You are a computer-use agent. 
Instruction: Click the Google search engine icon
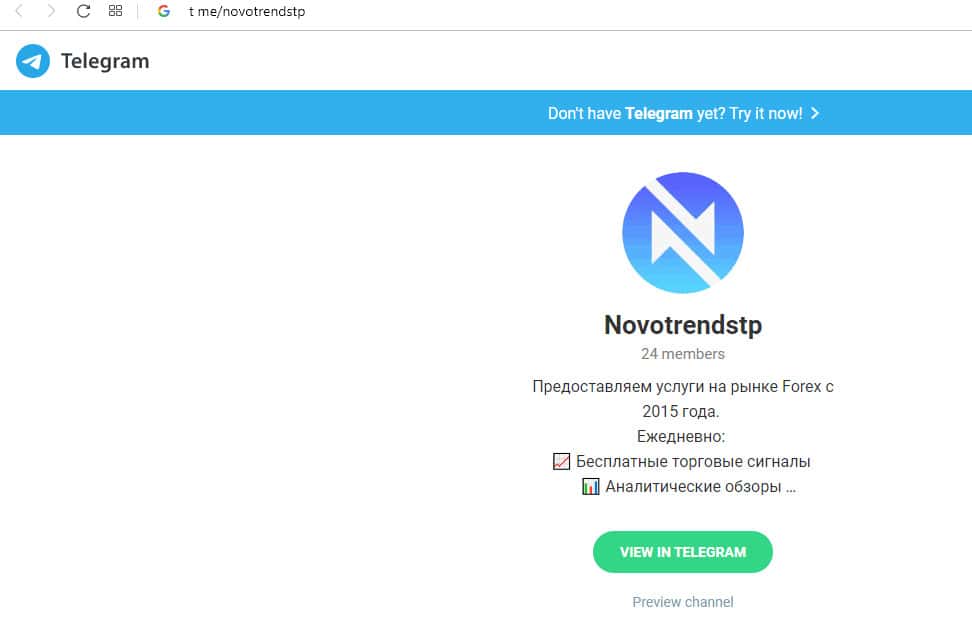(164, 11)
